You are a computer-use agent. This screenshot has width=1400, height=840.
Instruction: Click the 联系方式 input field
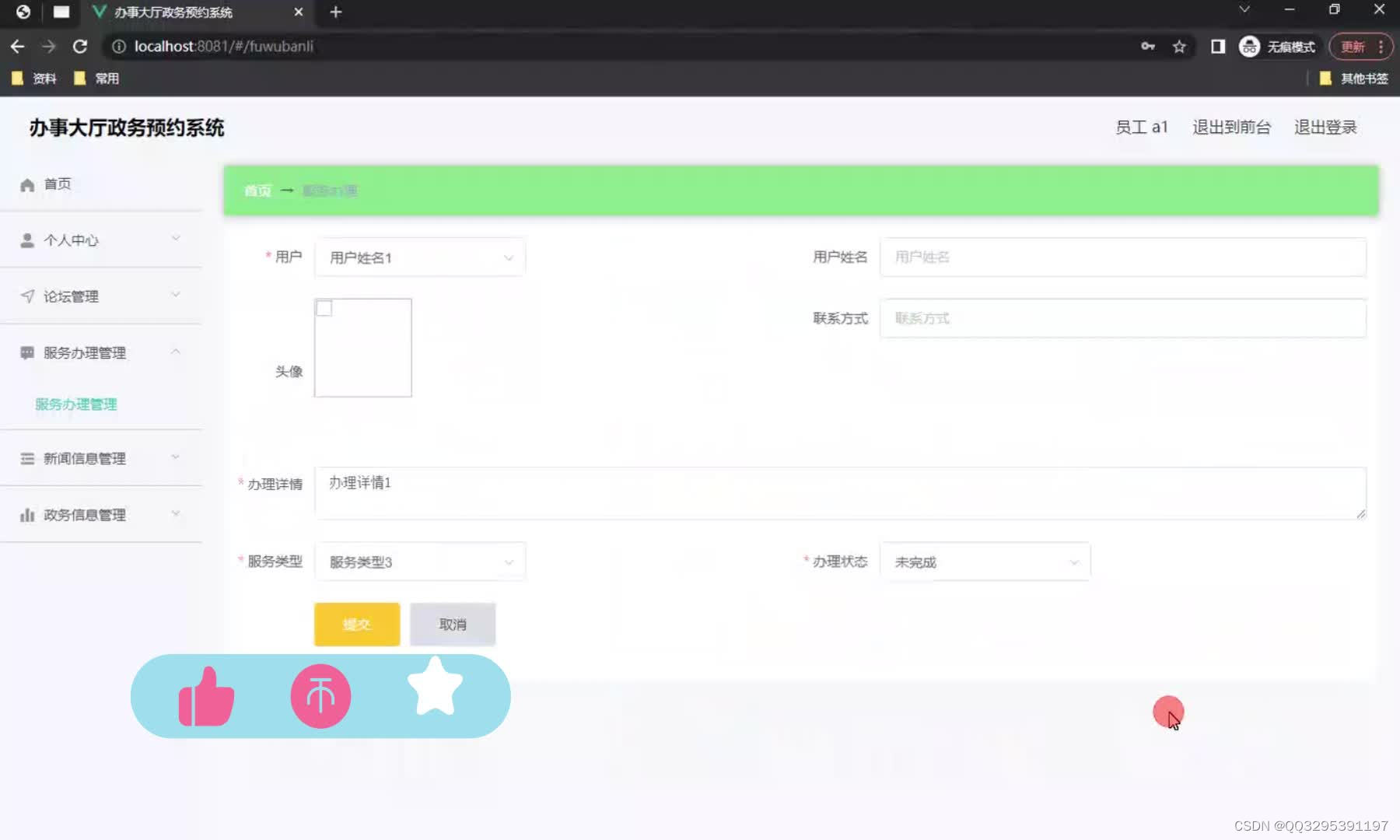click(1122, 318)
